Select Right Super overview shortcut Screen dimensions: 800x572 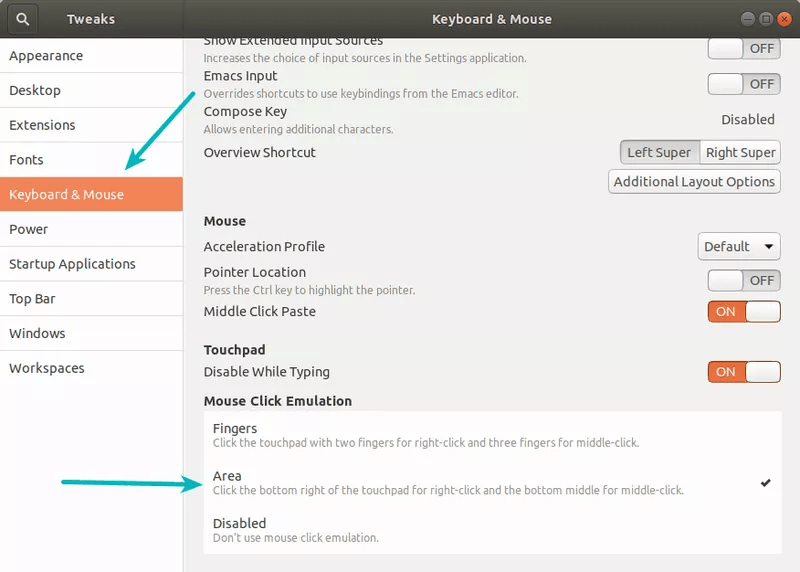739,152
